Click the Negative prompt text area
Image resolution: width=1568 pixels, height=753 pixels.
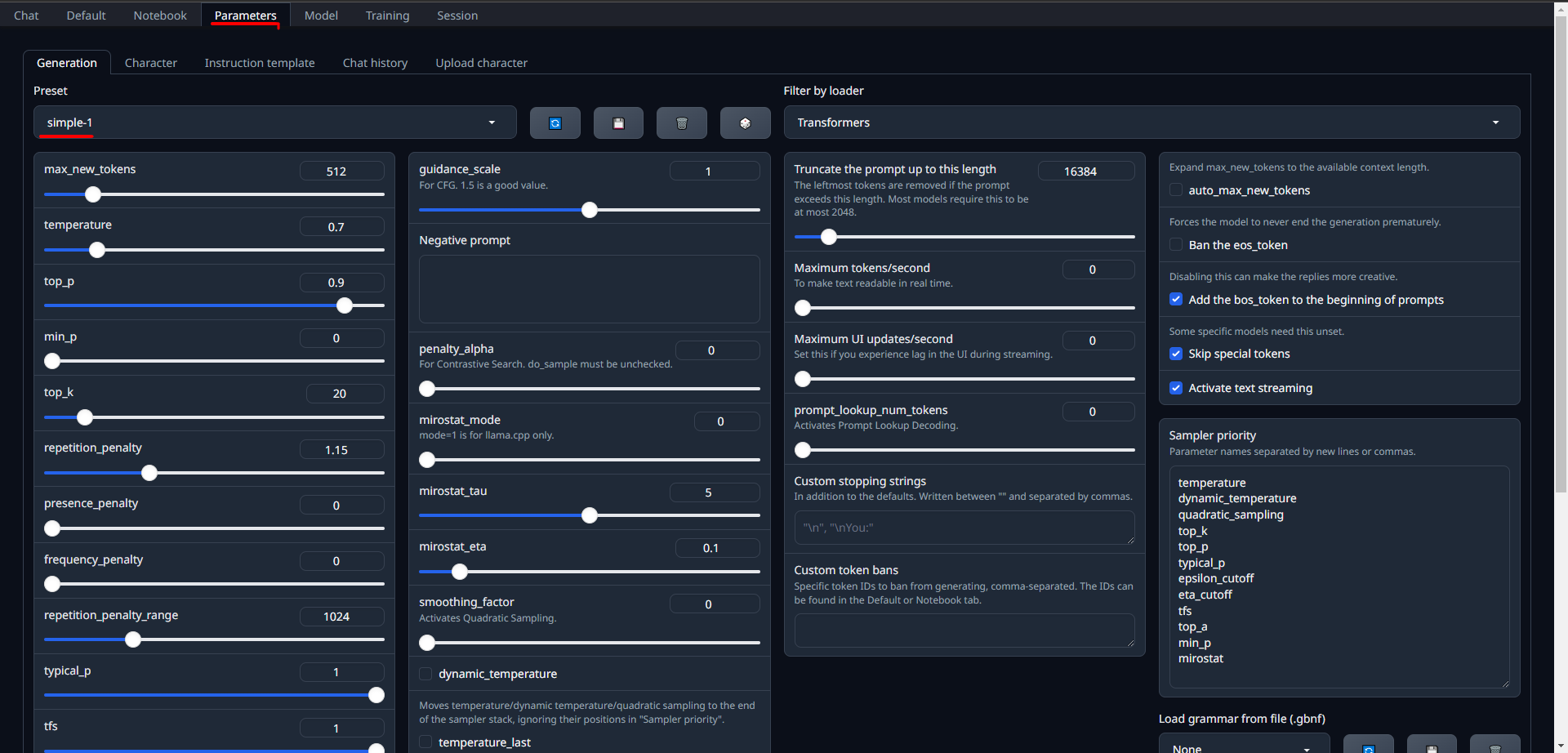tap(590, 289)
